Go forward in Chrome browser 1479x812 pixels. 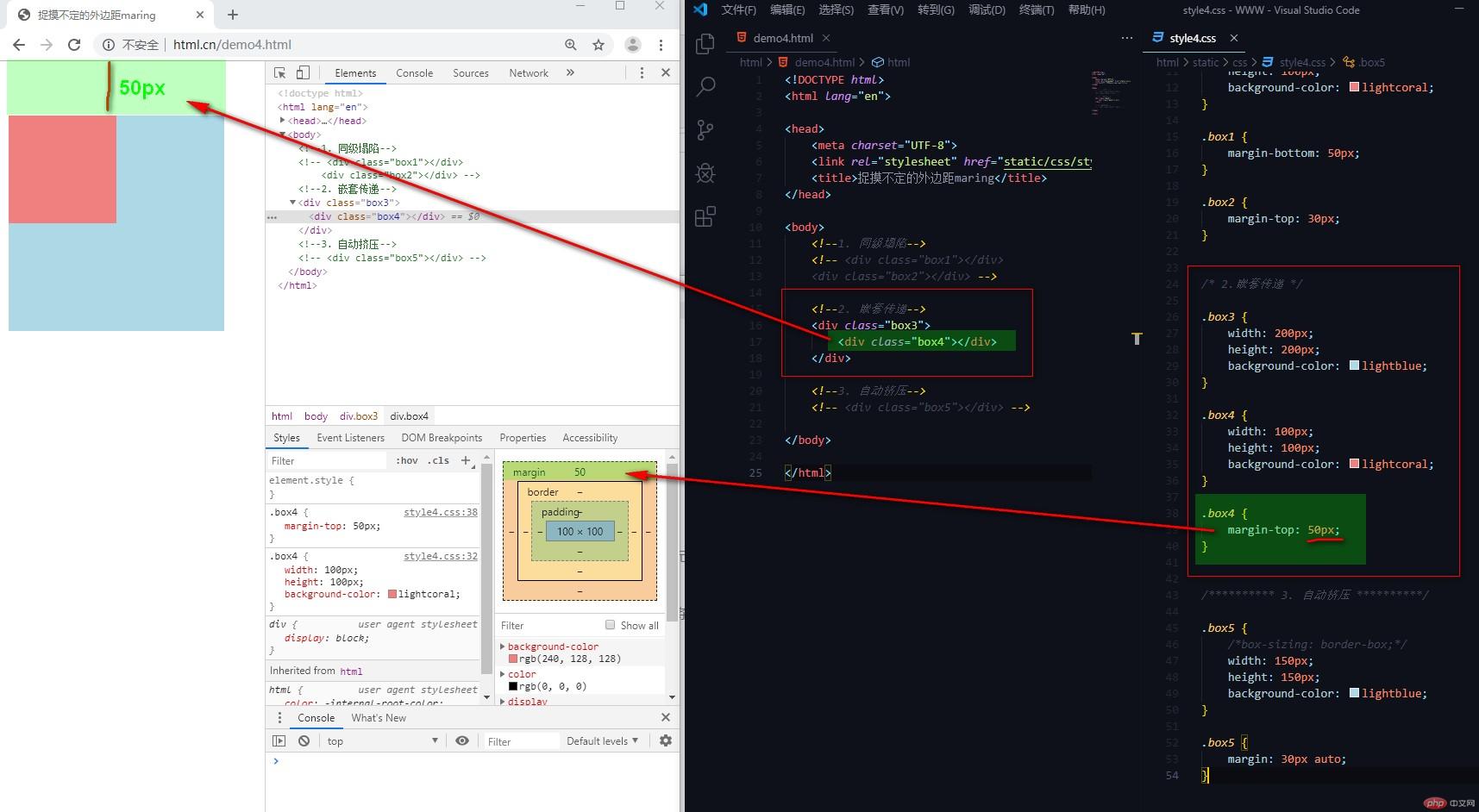coord(47,45)
